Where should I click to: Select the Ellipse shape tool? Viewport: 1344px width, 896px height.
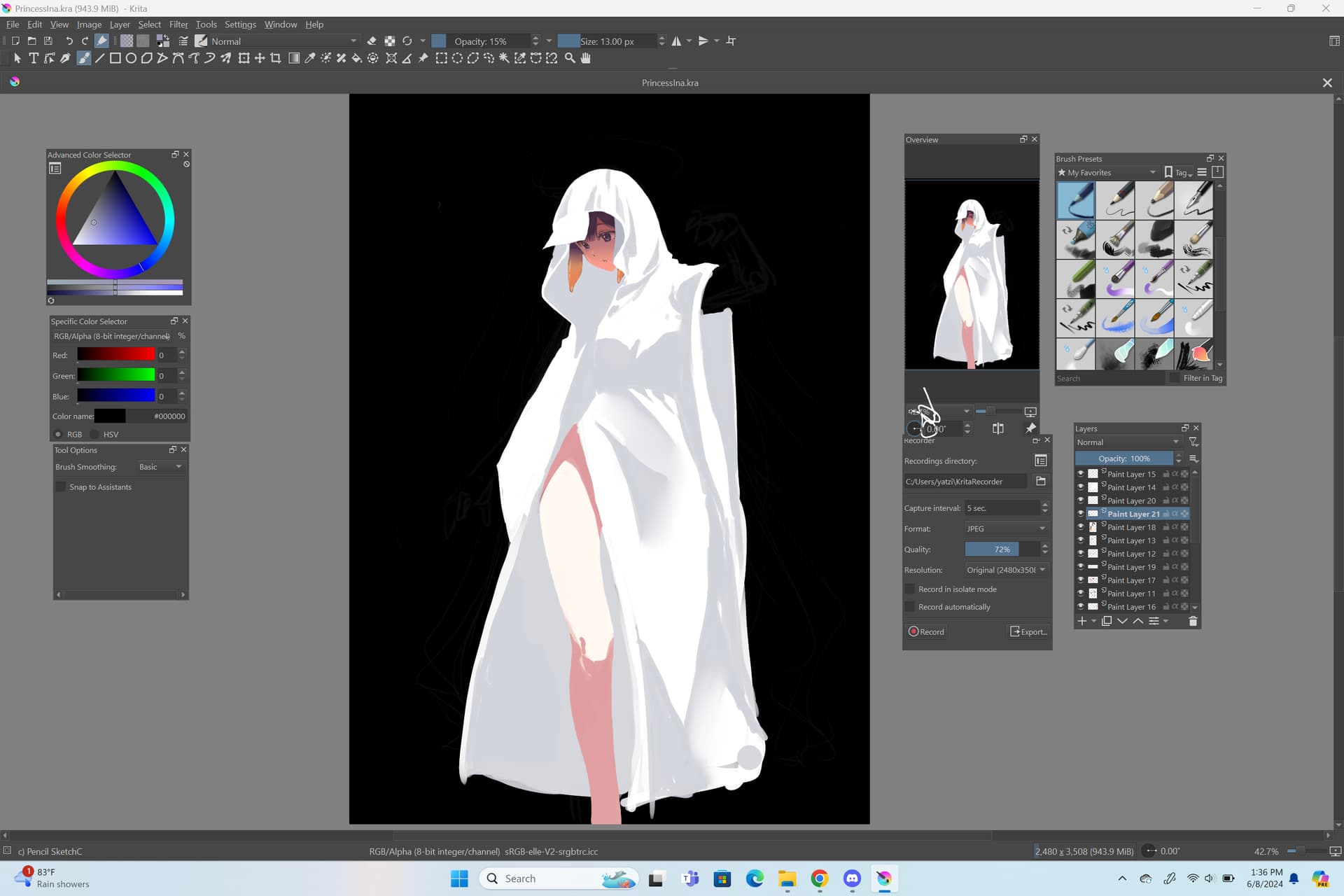pyautogui.click(x=131, y=59)
